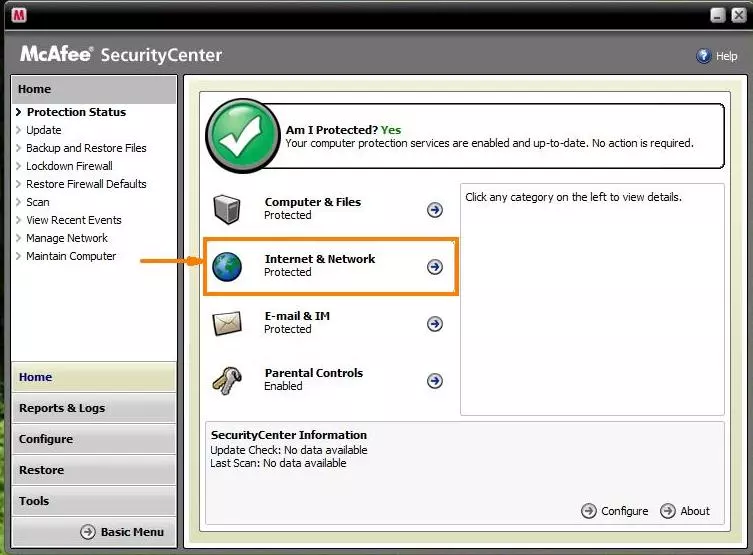This screenshot has width=753, height=555.
Task: Click the E-mail & IM envelope icon
Action: (227, 323)
